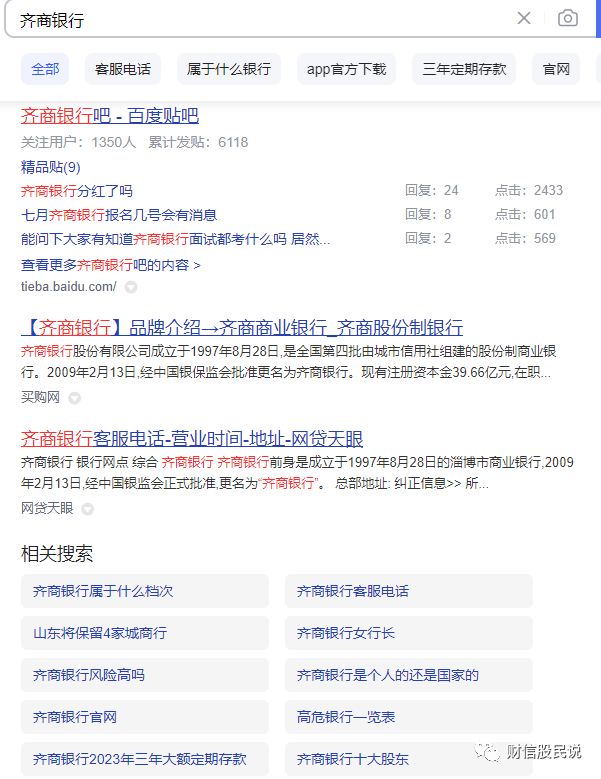The image size is (601, 779).
Task: Select the 全部 filter tab
Action: click(45, 69)
